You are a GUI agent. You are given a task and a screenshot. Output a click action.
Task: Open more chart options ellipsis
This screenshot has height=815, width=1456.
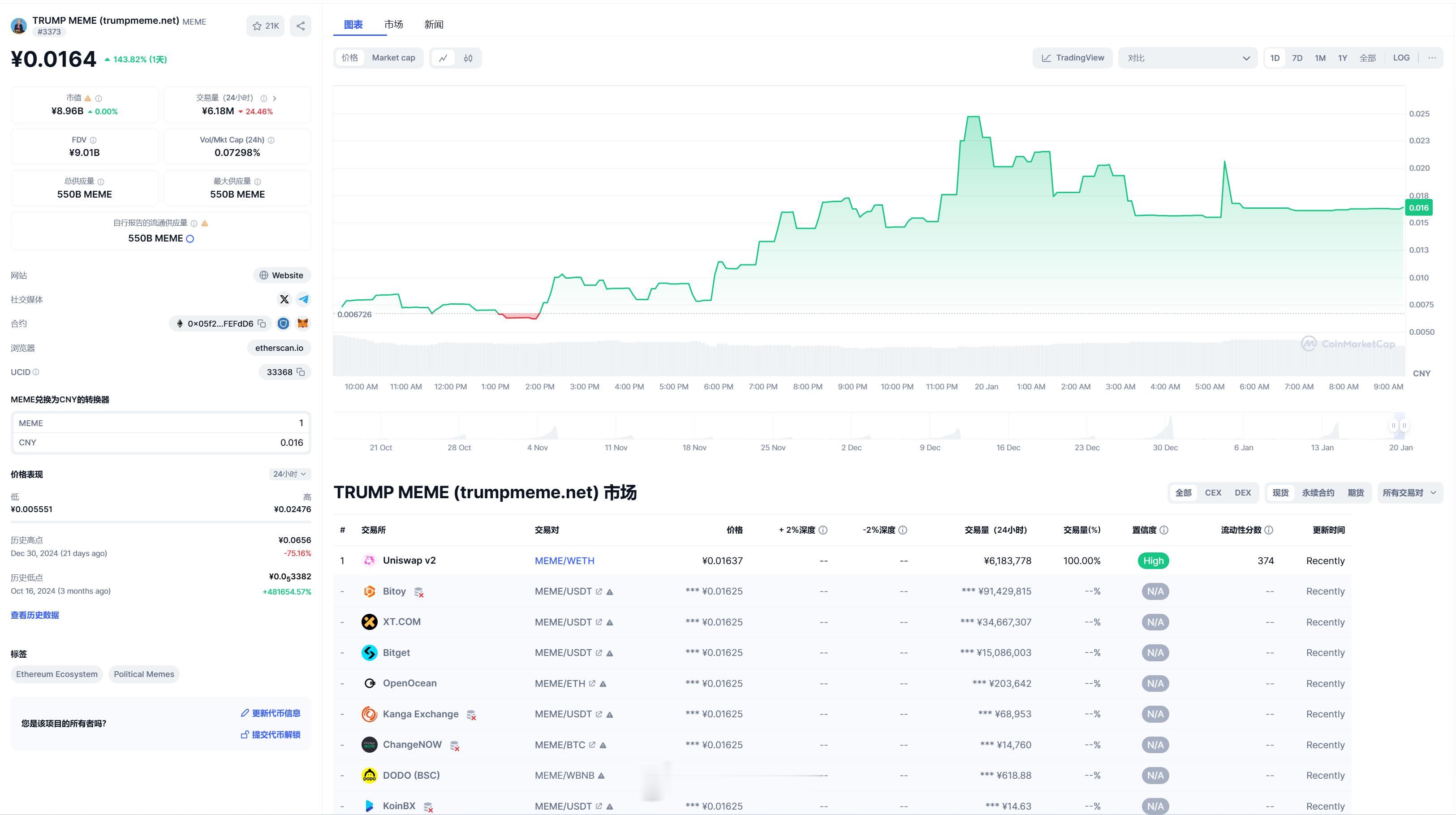(x=1432, y=58)
